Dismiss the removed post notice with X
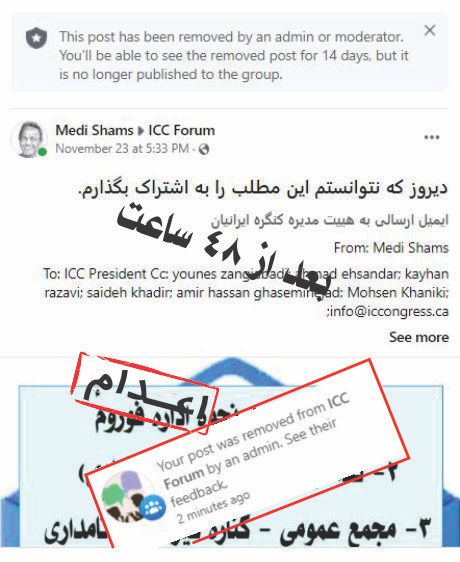Viewport: 460px width, 562px height. [430, 30]
